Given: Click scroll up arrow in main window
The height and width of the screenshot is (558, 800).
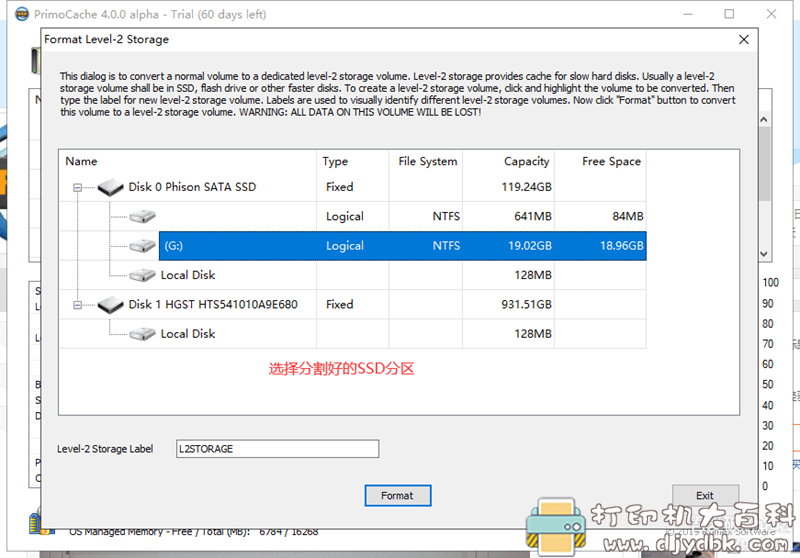Looking at the screenshot, I should pyautogui.click(x=764, y=120).
